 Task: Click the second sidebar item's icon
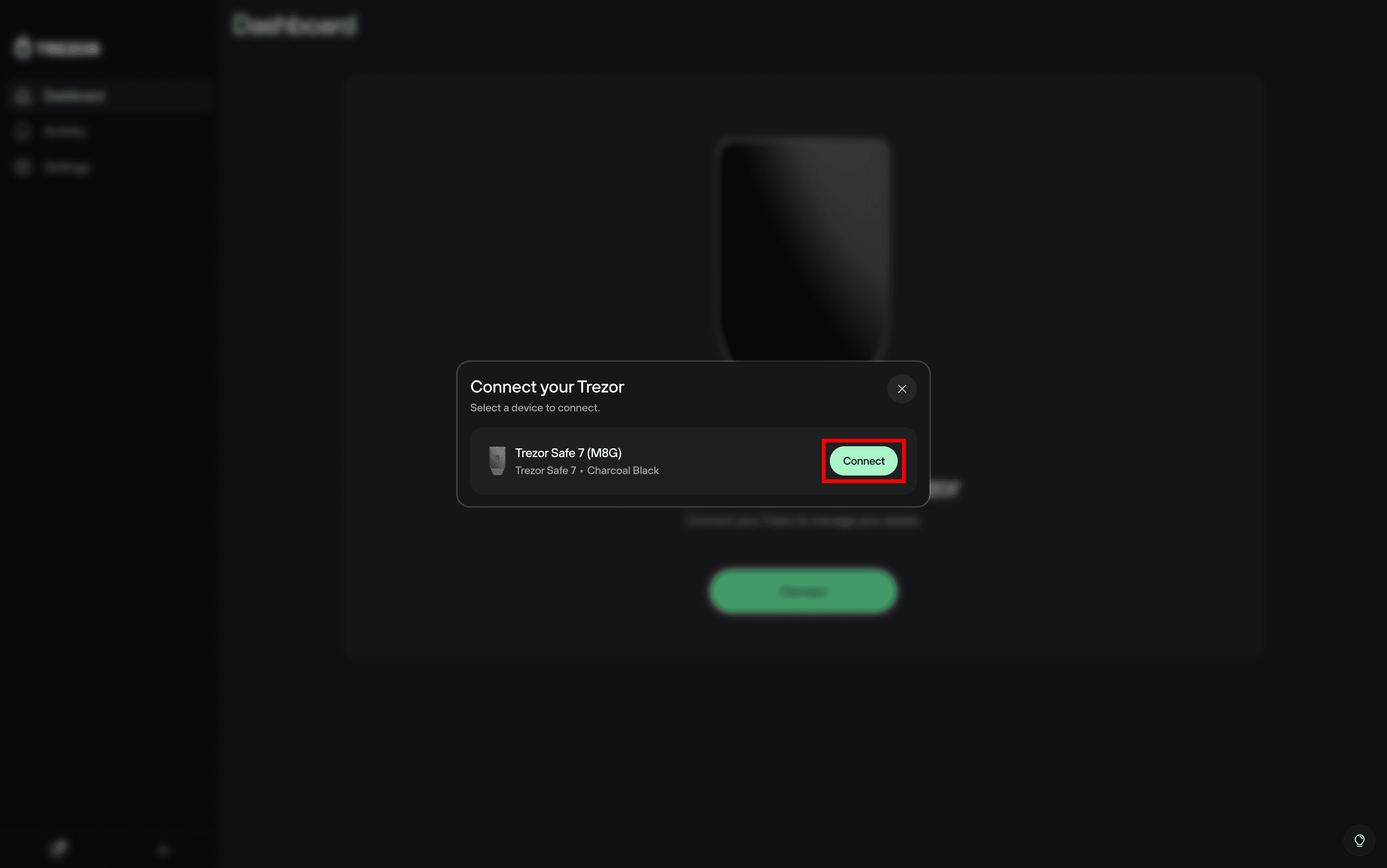pos(22,132)
